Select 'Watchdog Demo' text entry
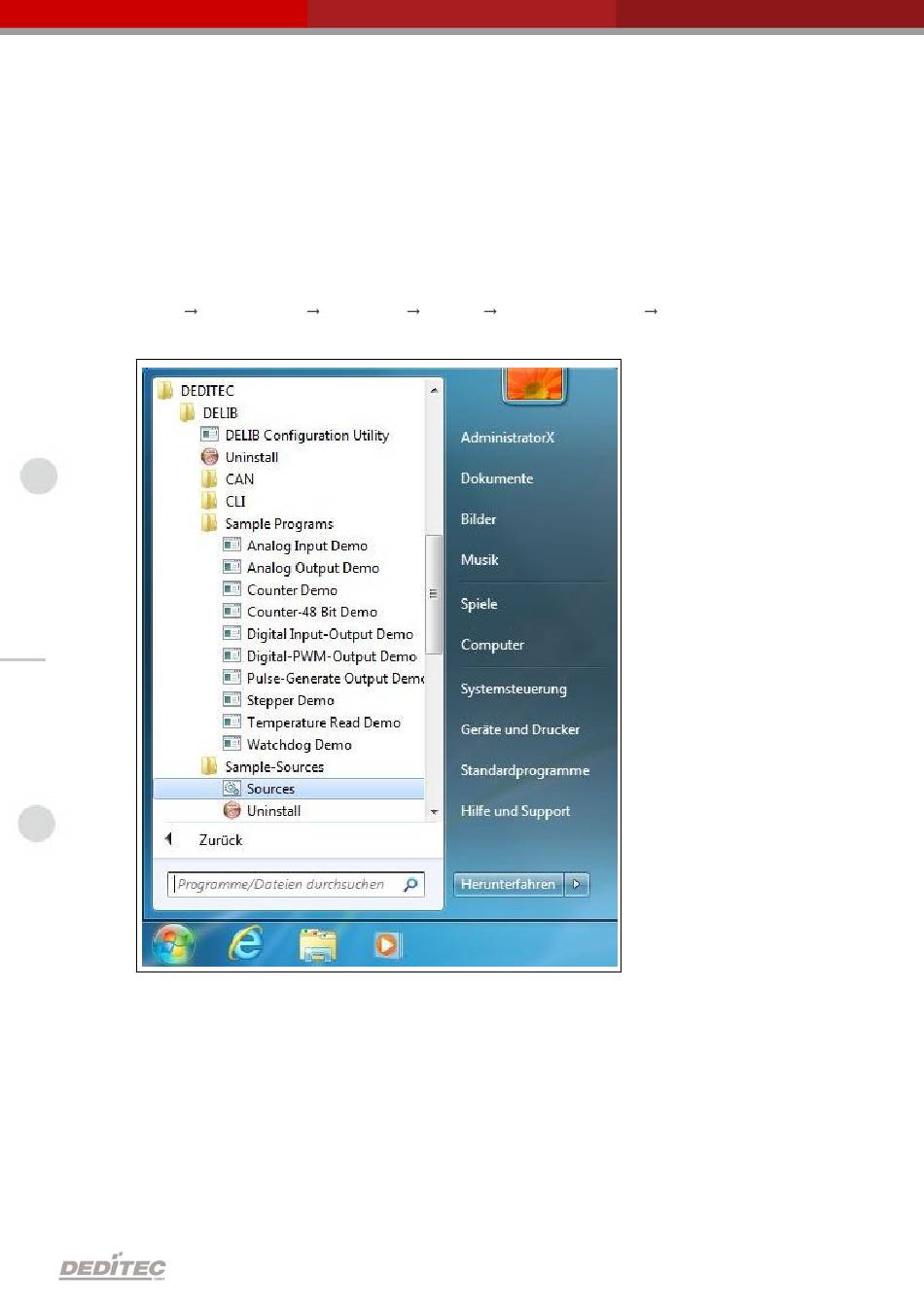Image resolution: width=924 pixels, height=1307 pixels. [300, 745]
